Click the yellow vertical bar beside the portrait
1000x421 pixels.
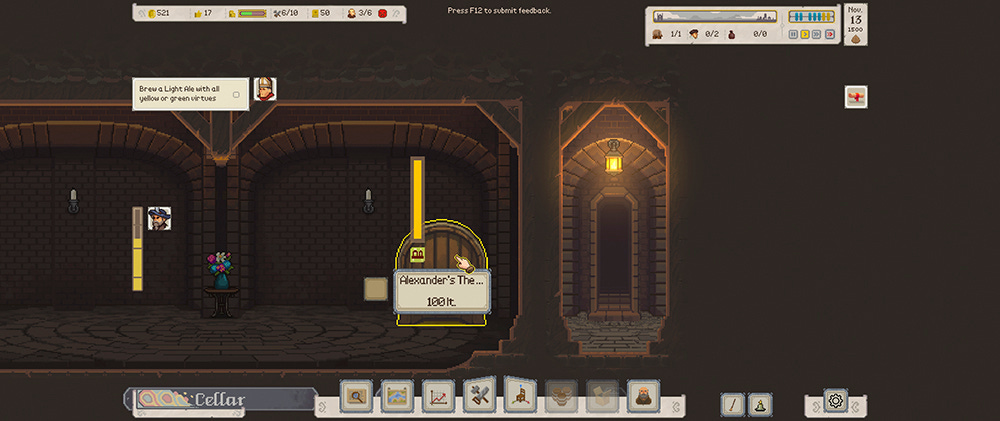[138, 249]
